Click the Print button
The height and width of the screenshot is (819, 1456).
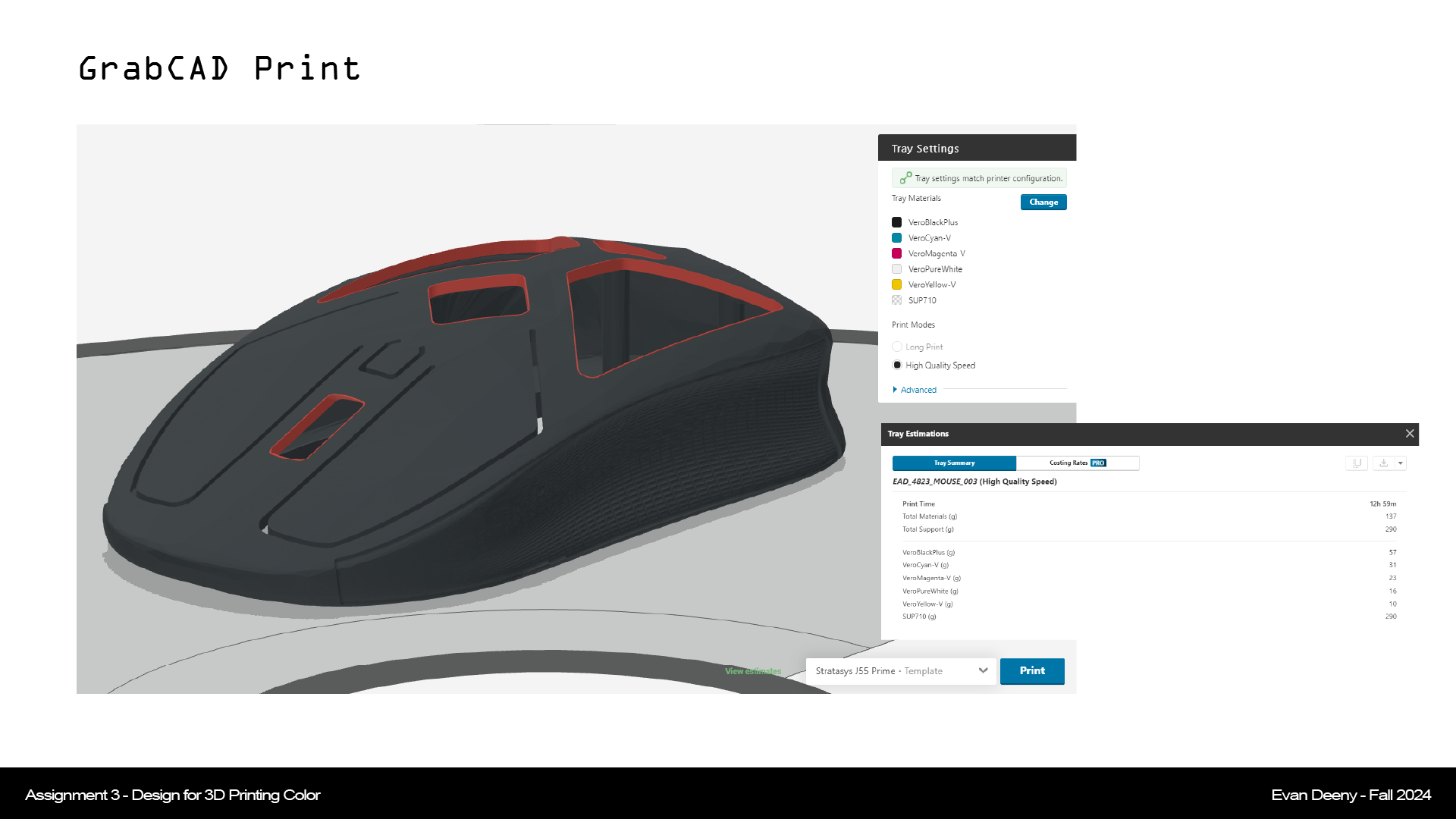(1032, 671)
